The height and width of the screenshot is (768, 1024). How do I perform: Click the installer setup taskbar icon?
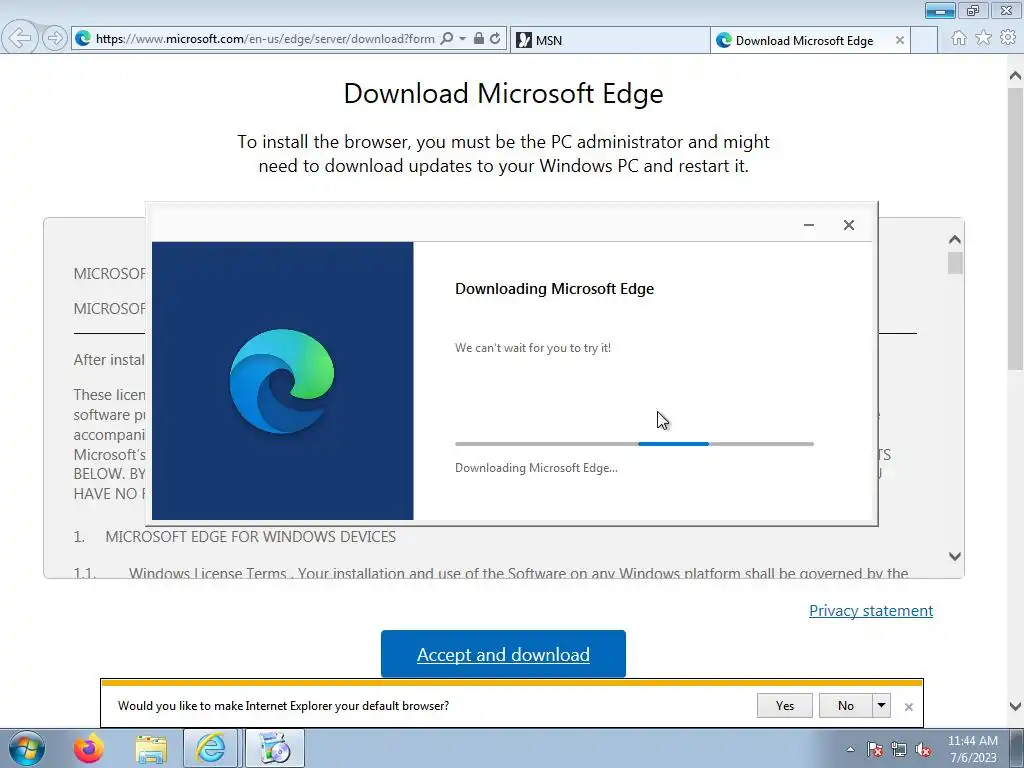[275, 748]
